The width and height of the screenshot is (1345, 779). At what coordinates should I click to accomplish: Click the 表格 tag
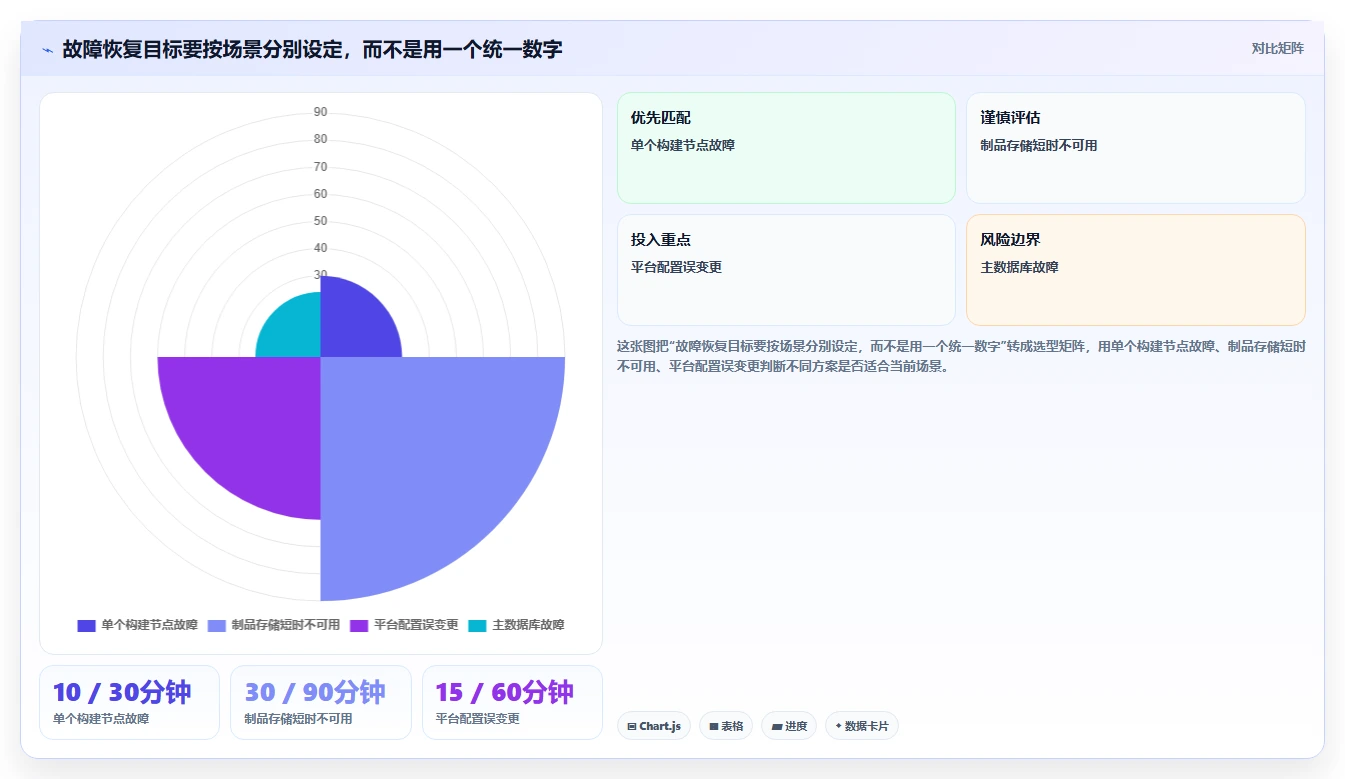[x=726, y=726]
